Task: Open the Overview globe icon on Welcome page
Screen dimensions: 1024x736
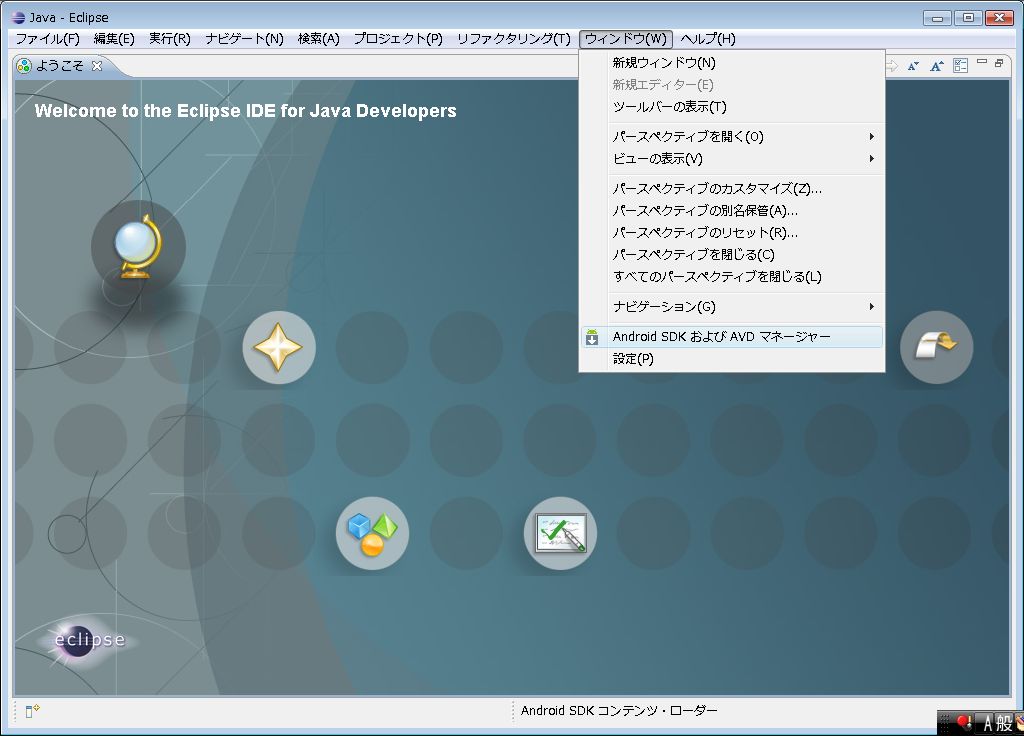Action: coord(138,247)
